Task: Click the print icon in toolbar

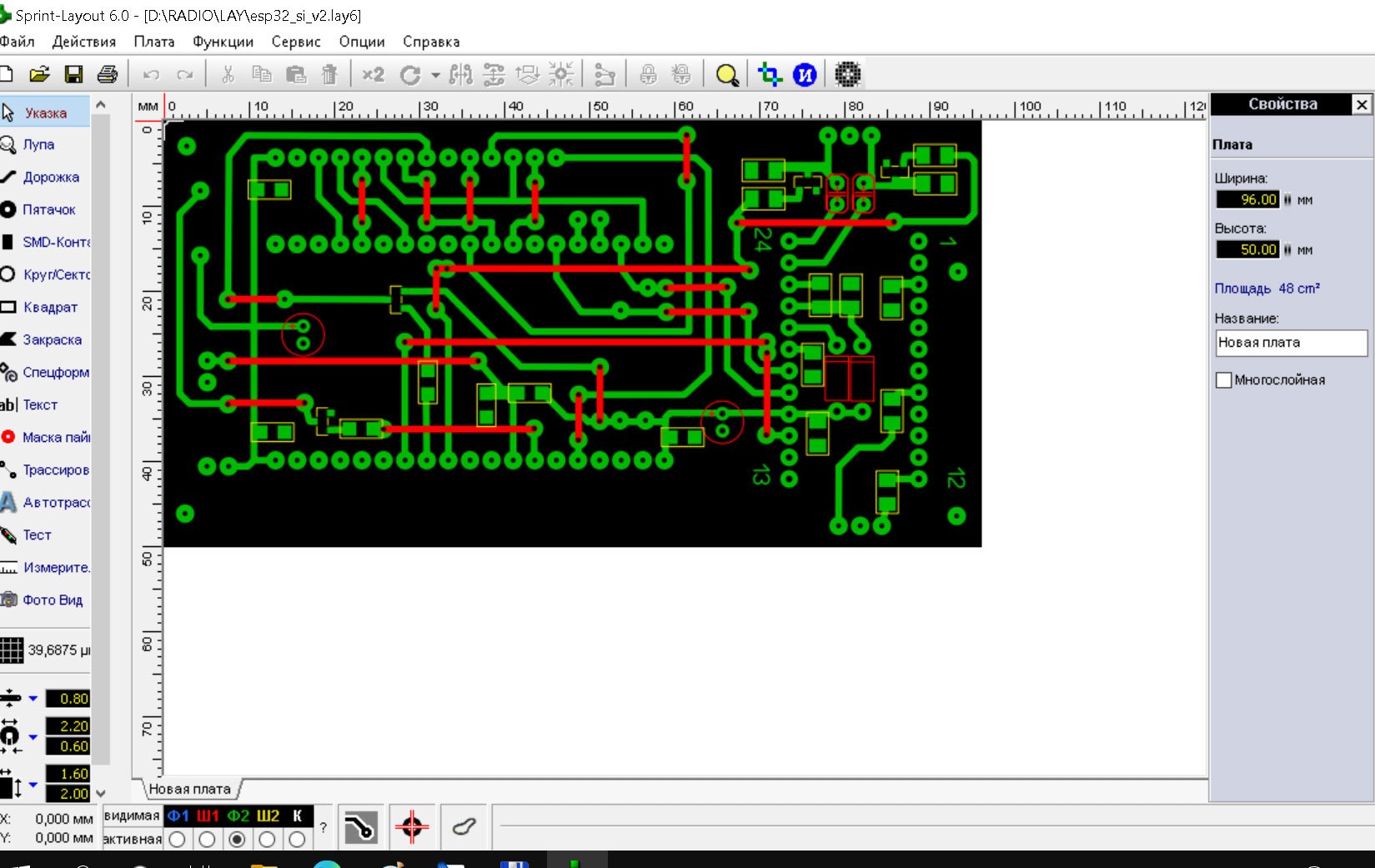Action: [108, 75]
